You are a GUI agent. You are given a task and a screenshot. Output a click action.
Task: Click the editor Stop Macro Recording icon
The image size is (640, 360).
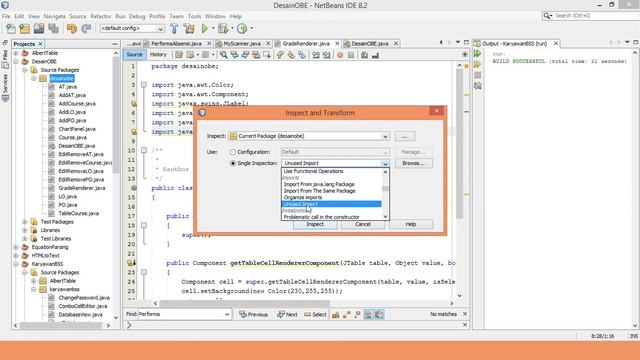tap(351, 55)
